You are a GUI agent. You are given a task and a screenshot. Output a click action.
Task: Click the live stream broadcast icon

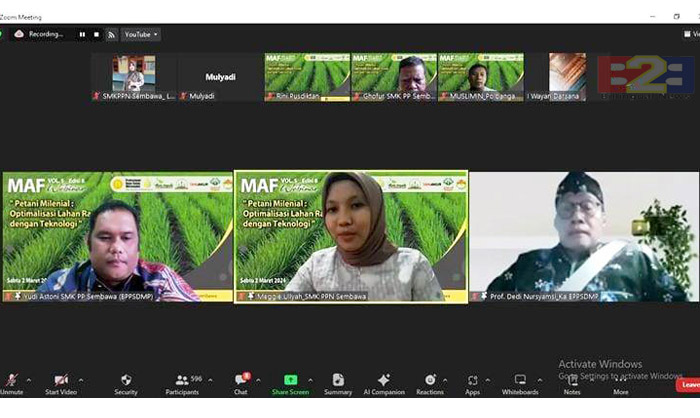point(112,34)
